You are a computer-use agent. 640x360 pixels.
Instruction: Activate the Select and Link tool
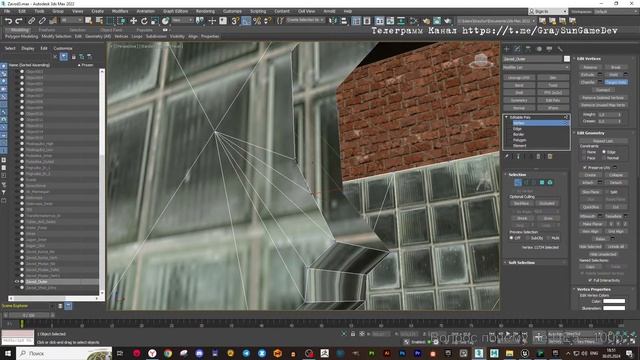pos(31,21)
